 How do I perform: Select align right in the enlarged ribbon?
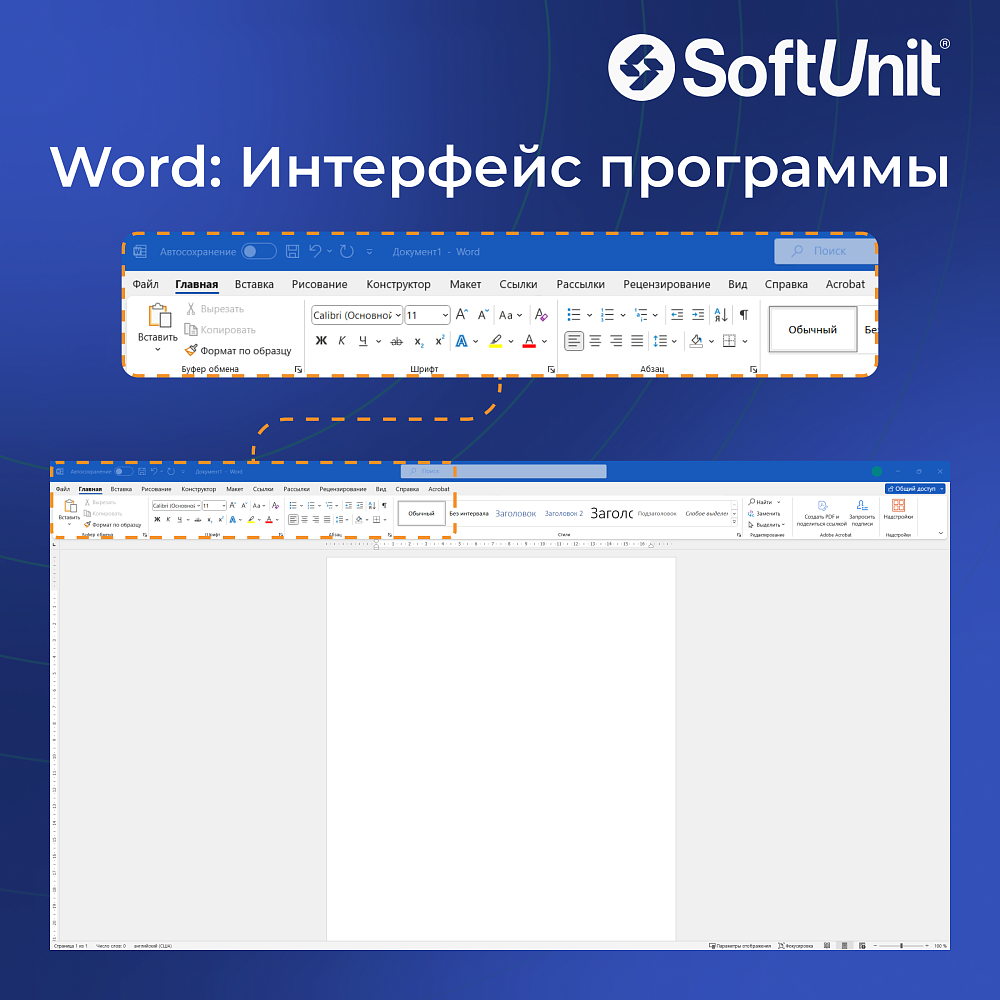(616, 341)
